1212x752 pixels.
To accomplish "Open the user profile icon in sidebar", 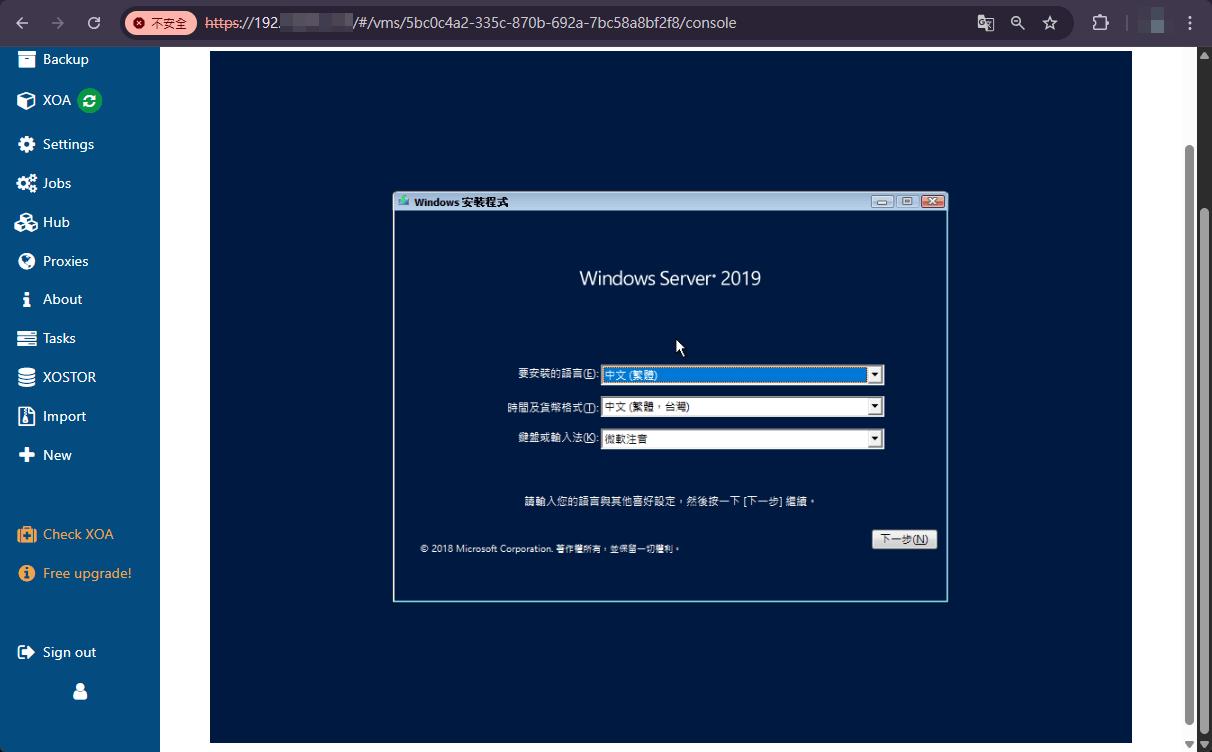I will pos(80,691).
